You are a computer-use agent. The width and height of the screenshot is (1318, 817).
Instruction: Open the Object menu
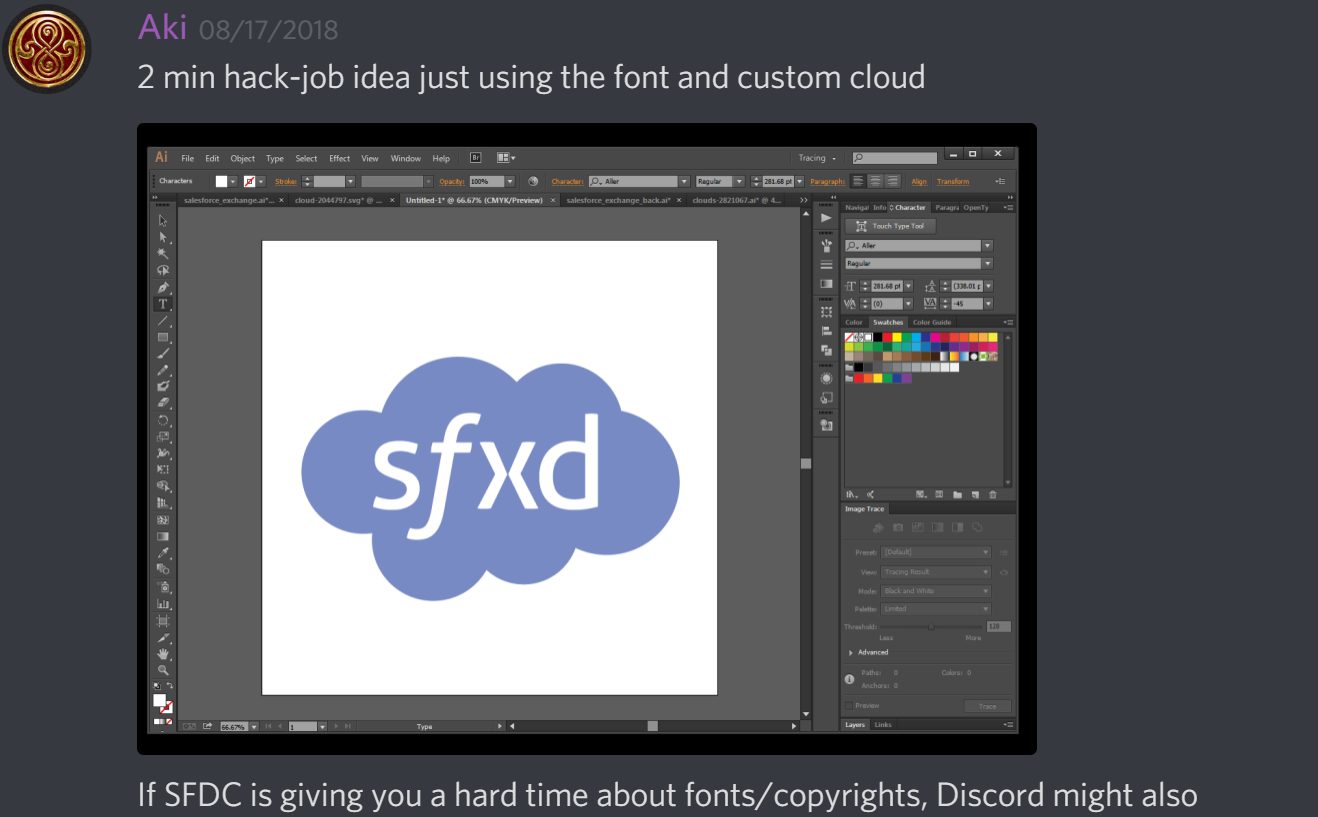243,158
